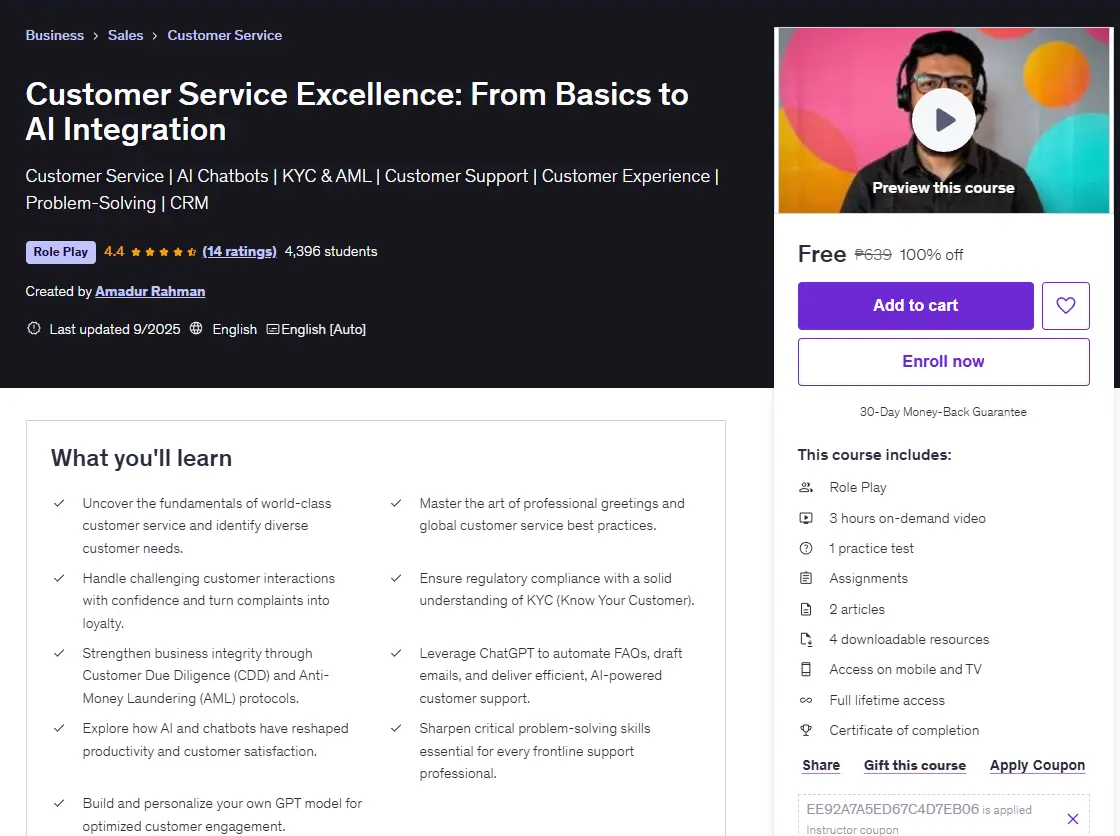Image resolution: width=1120 pixels, height=836 pixels.
Task: Click the mobile device icon
Action: point(806,670)
